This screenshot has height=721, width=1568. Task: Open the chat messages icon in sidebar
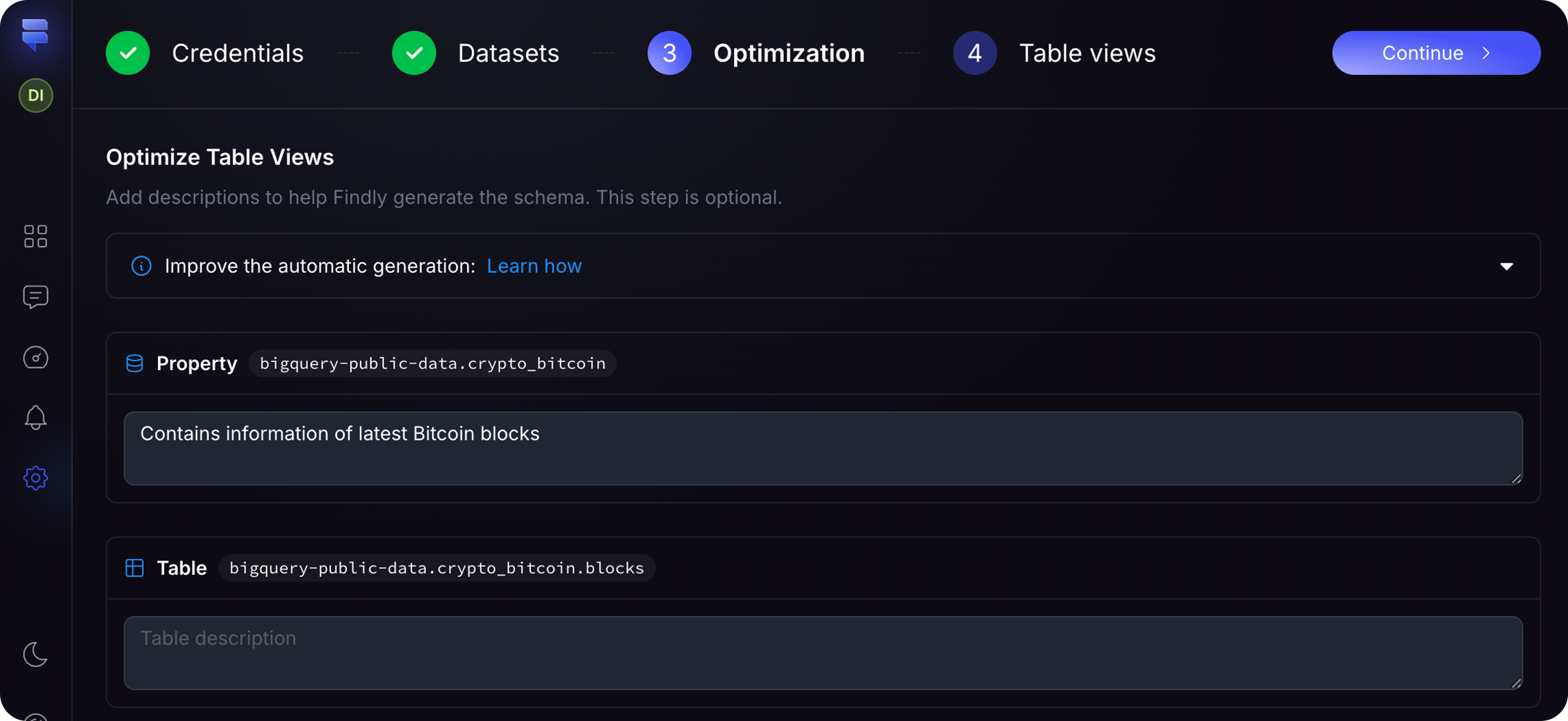click(36, 297)
